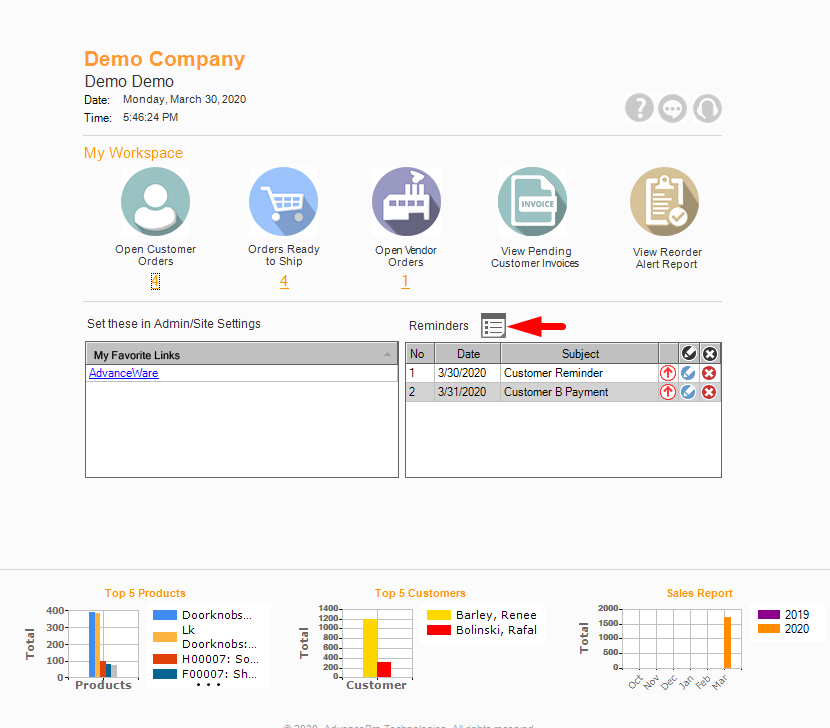Open the View Reorder Alert Report icon
This screenshot has width=830, height=728.
(x=664, y=202)
